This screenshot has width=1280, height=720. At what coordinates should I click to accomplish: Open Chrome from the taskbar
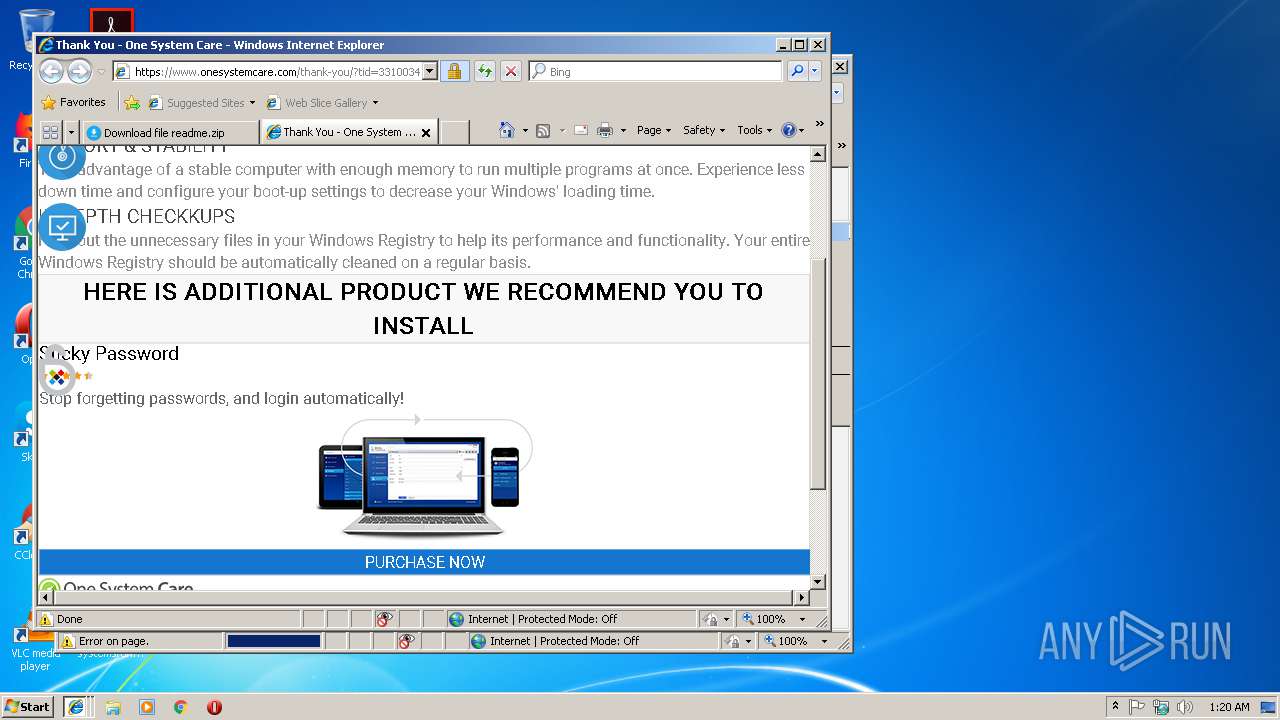click(x=181, y=707)
